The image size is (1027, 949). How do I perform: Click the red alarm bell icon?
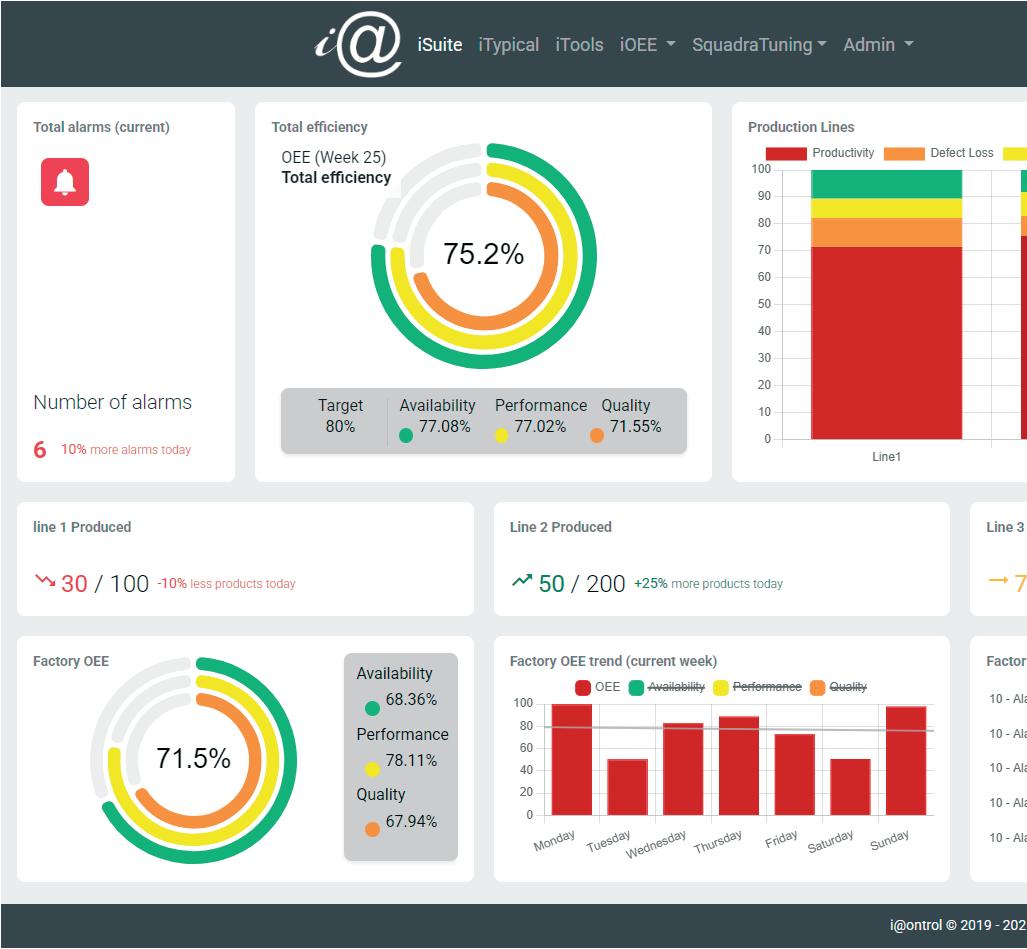click(x=65, y=182)
